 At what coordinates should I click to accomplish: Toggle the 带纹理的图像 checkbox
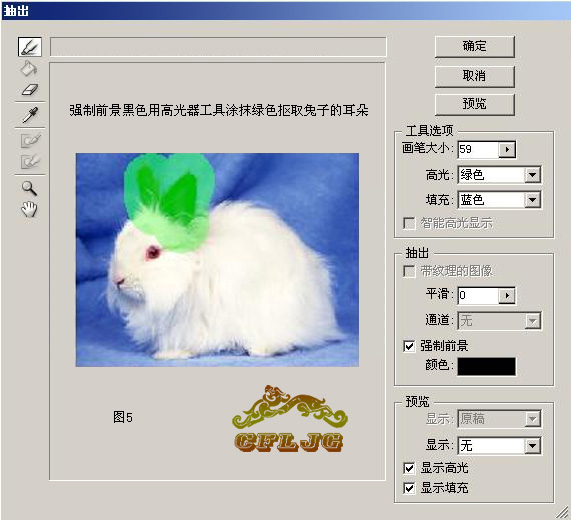409,271
